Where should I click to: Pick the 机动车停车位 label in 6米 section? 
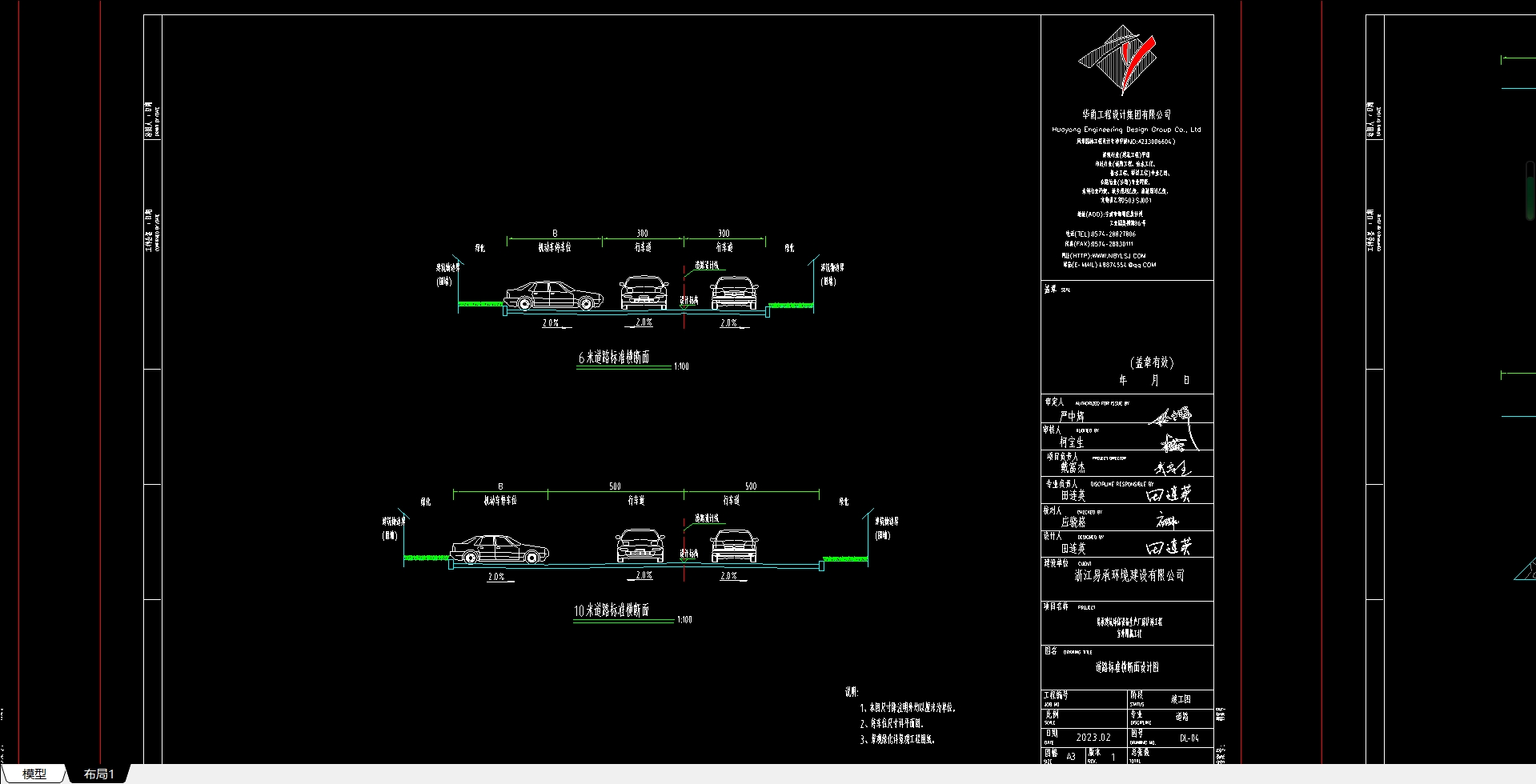(x=555, y=248)
